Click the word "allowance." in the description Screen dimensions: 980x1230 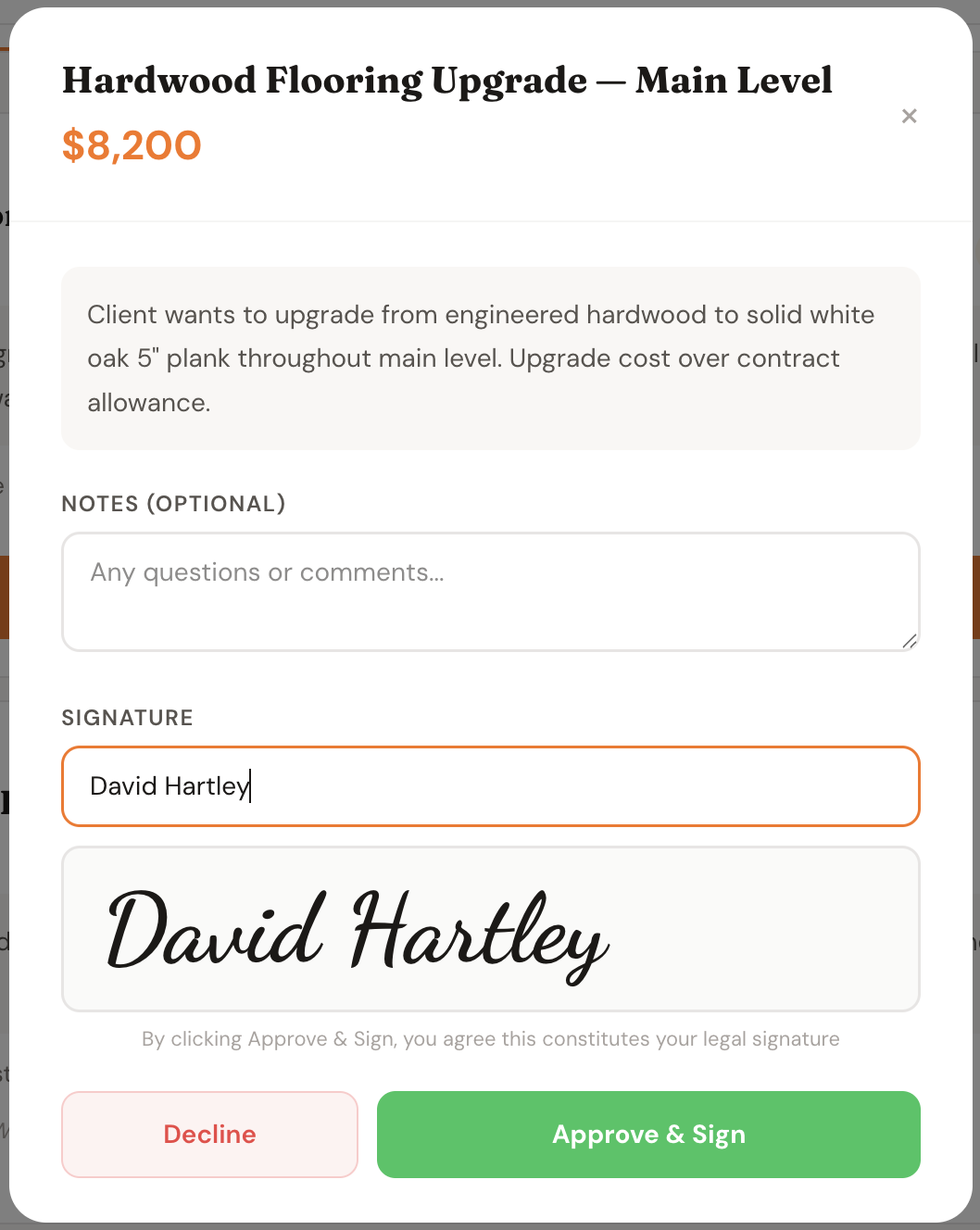coord(148,403)
